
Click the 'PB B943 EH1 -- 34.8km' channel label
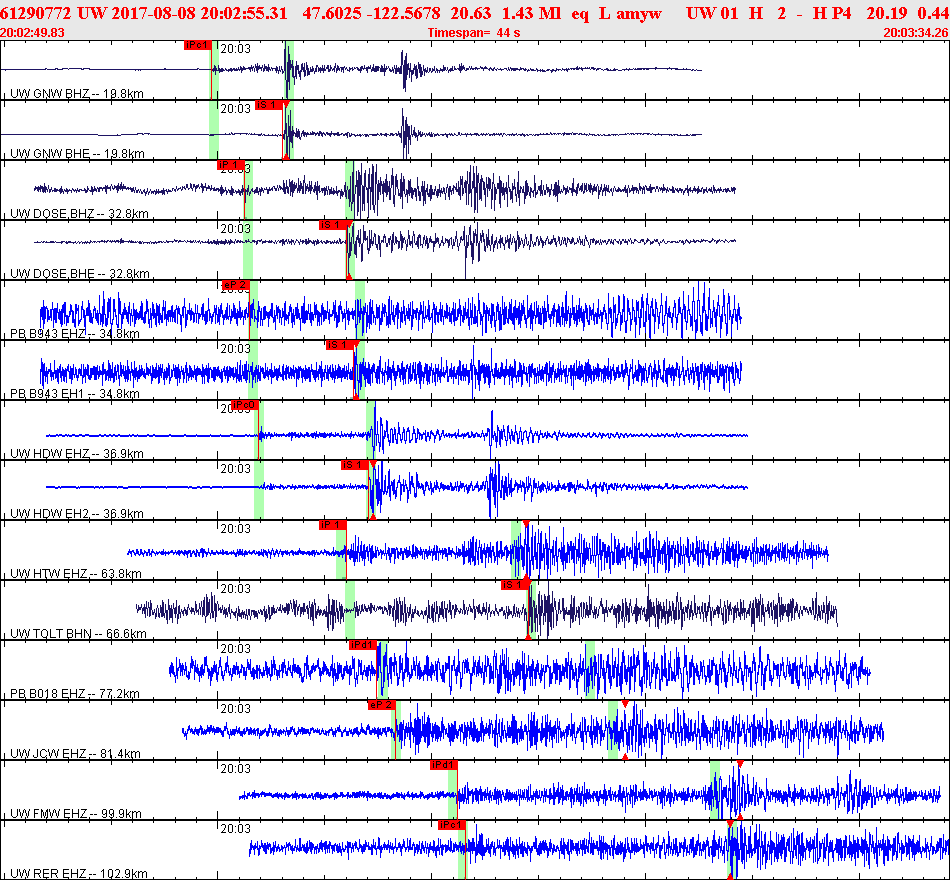pyautogui.click(x=75, y=393)
